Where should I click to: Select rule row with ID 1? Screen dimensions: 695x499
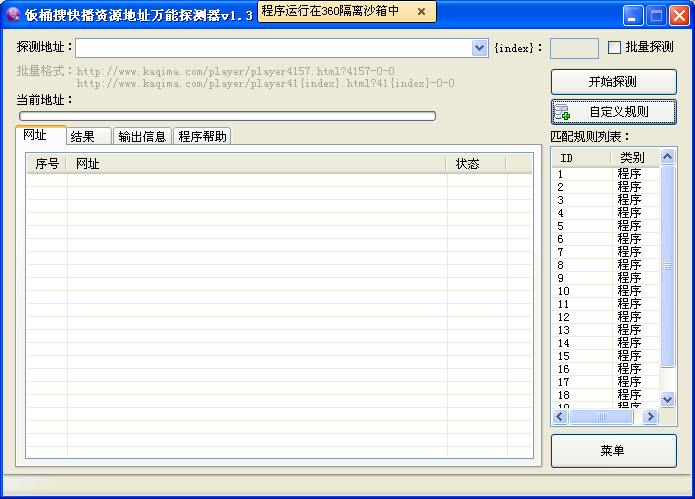[x=606, y=174]
